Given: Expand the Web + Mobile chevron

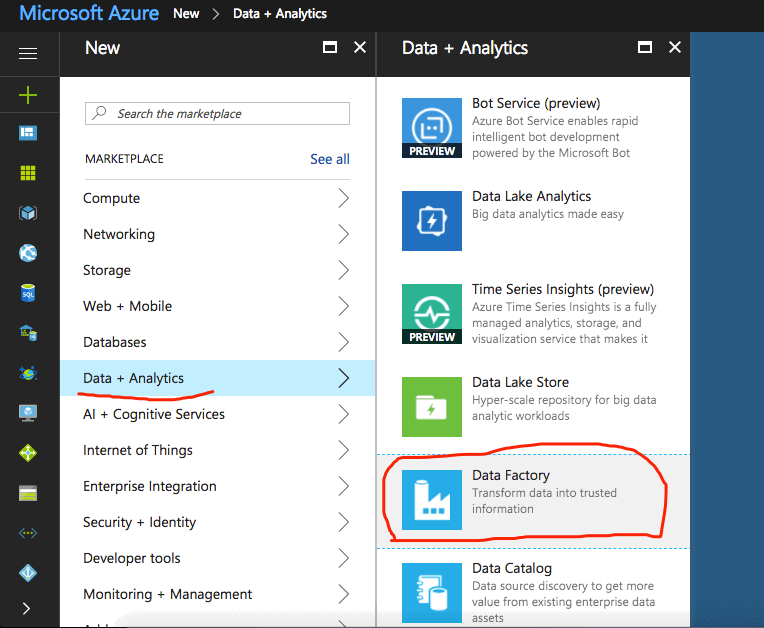Looking at the screenshot, I should [x=344, y=306].
